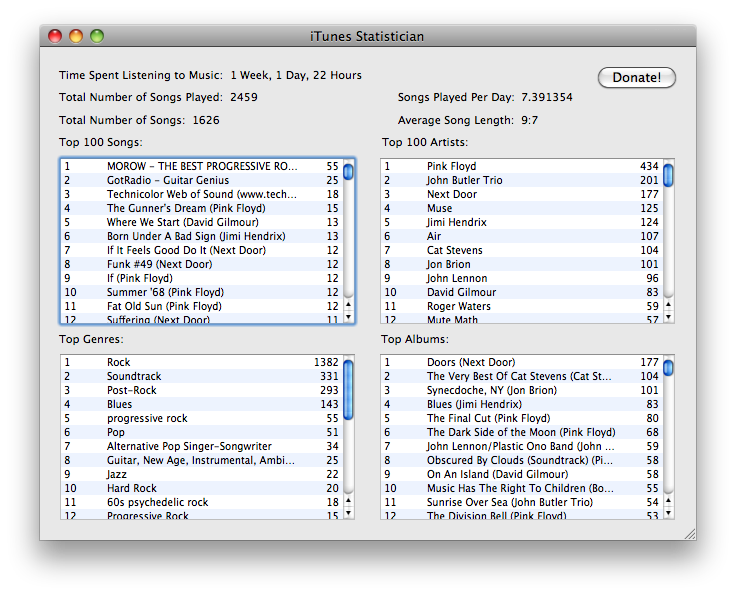Click the window resize grip corner
This screenshot has width=736, height=595.
690,534
